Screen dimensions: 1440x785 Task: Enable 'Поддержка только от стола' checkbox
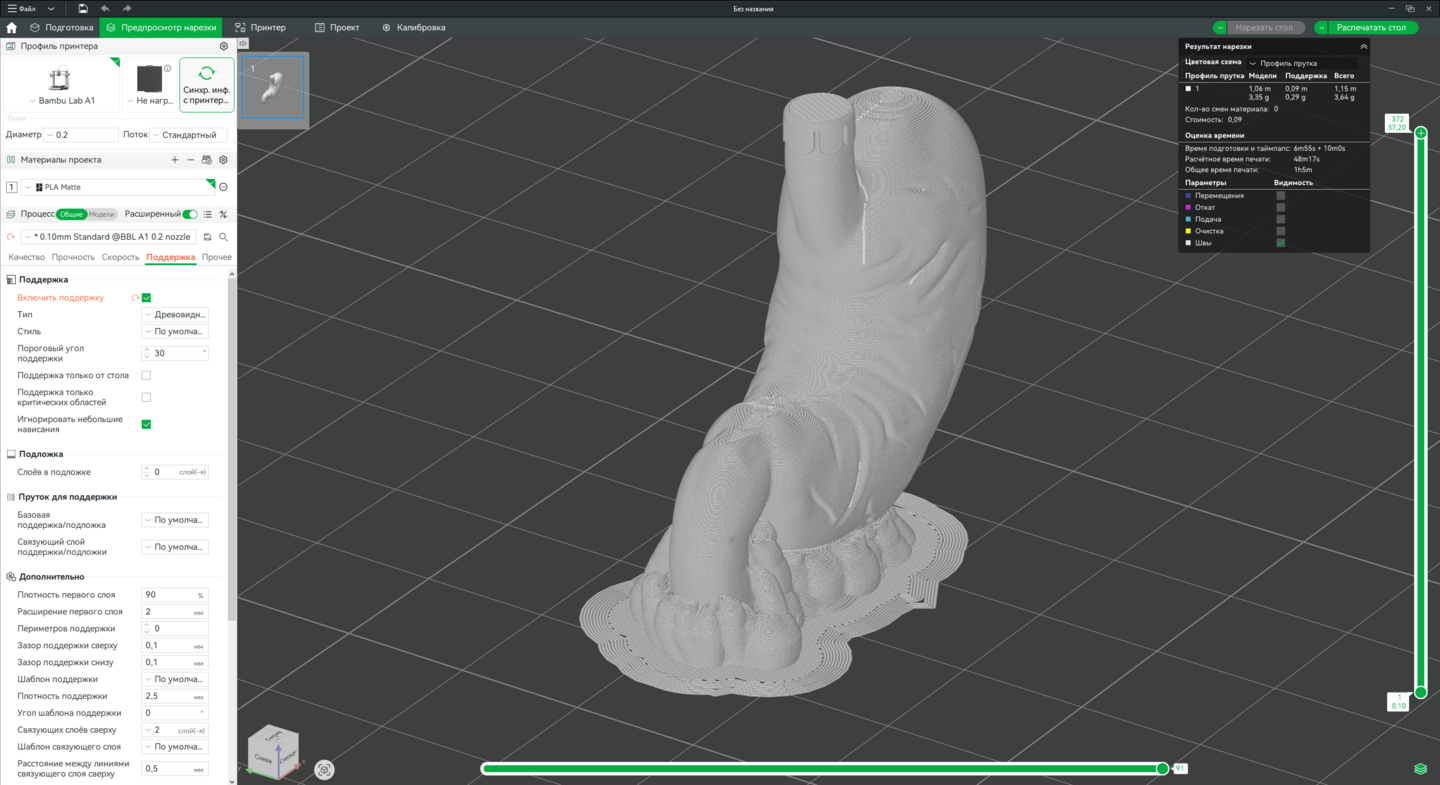point(146,376)
